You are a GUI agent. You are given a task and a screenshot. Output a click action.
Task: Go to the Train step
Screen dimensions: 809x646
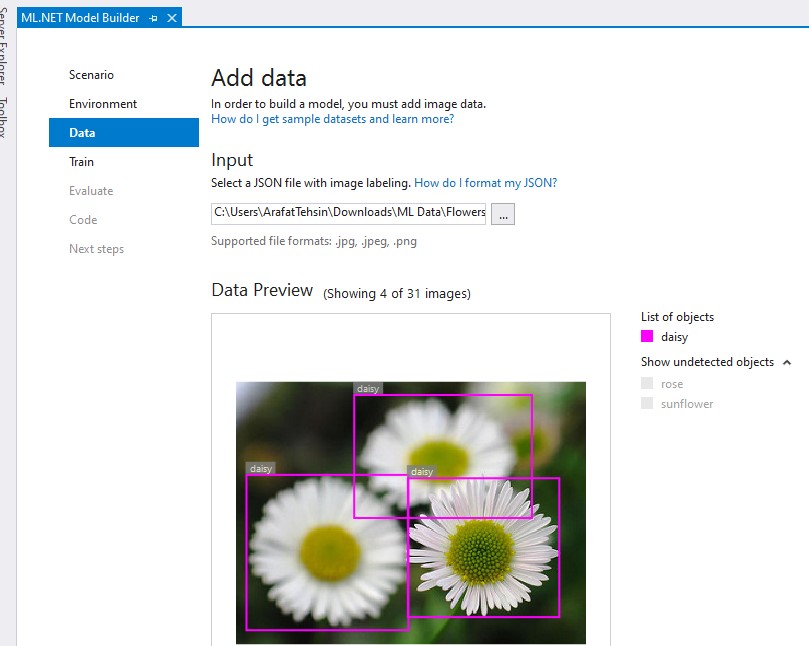point(81,161)
